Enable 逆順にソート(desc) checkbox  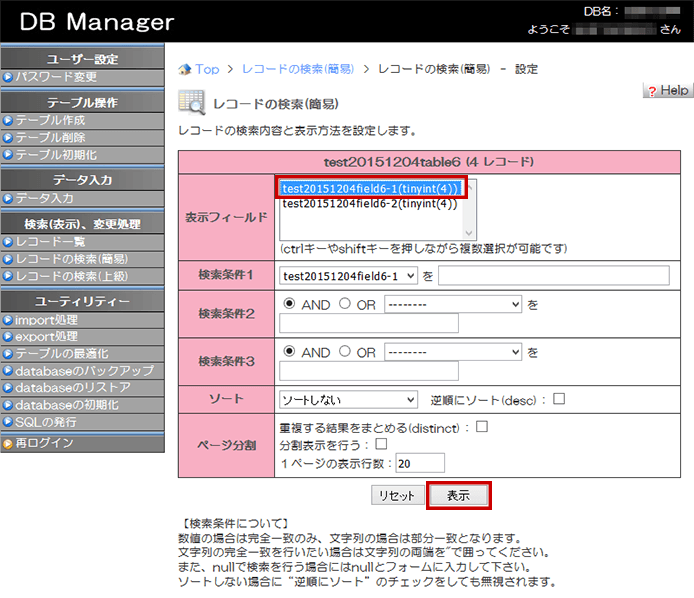[x=559, y=399]
